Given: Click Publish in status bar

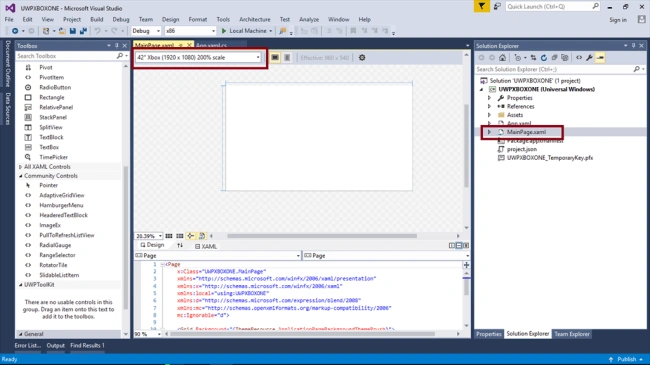Looking at the screenshot, I should click(627, 359).
